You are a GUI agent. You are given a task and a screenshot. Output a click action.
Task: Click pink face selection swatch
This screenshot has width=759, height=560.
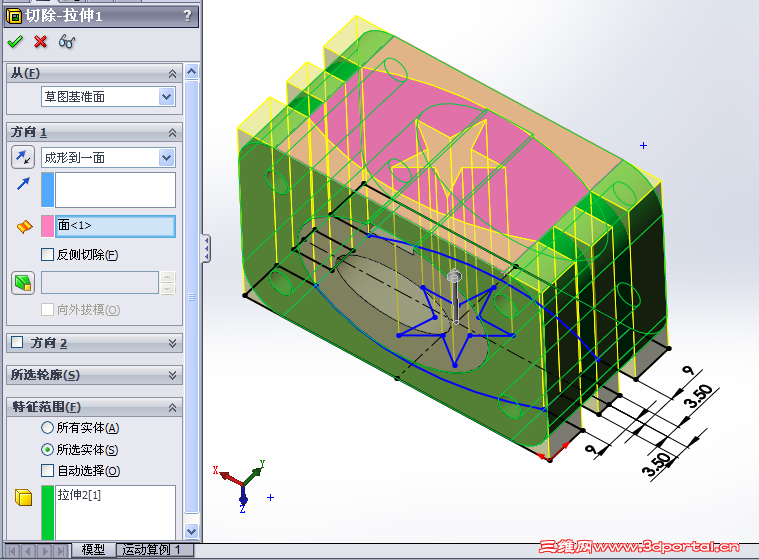coord(47,226)
